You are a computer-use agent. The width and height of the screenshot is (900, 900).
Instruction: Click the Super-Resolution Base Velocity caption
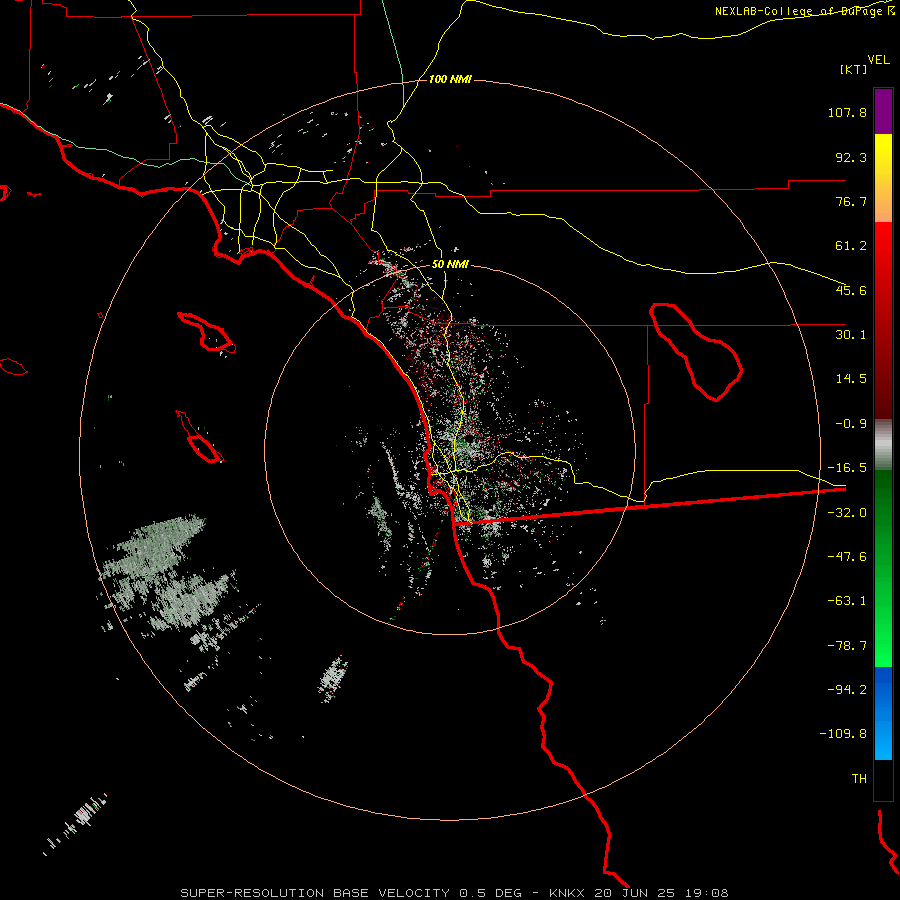pyautogui.click(x=454, y=893)
